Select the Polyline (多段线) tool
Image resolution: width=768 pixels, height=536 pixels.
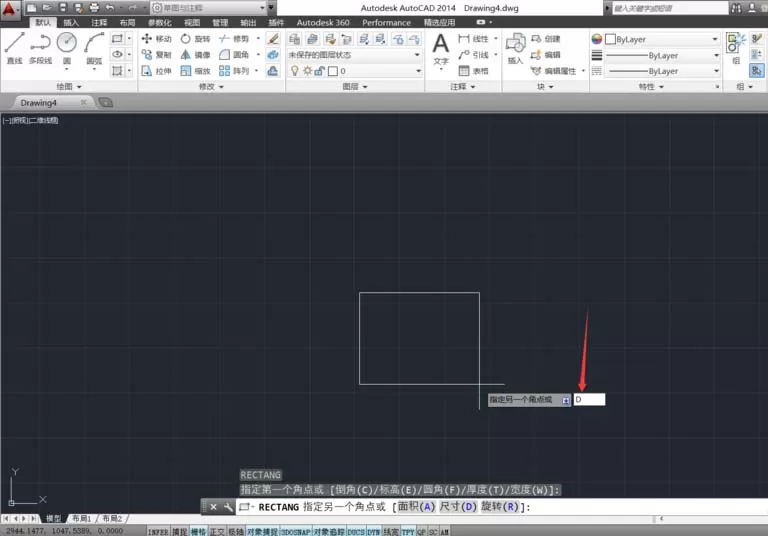(x=40, y=48)
